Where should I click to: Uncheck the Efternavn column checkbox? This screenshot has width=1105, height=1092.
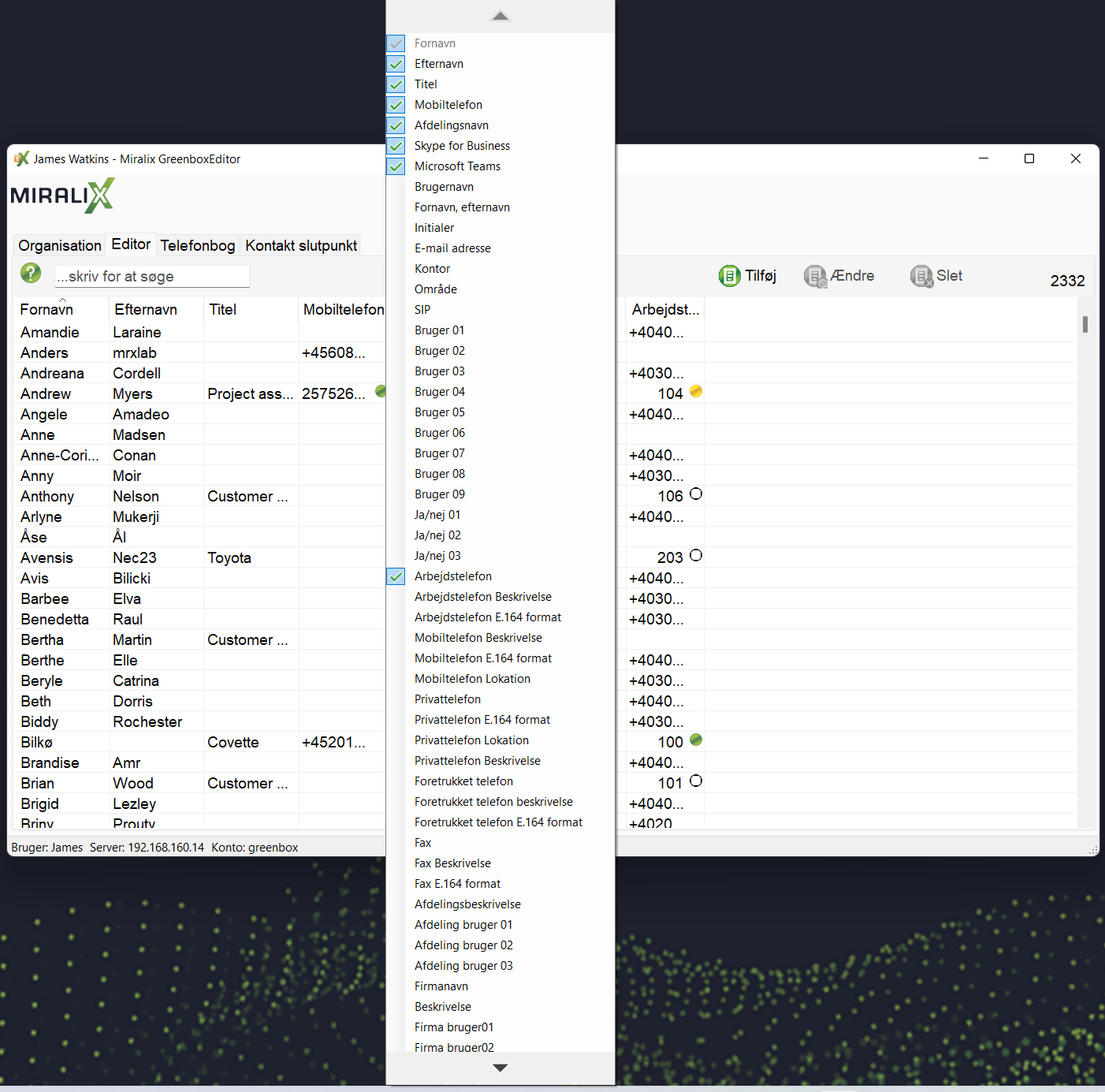[396, 64]
